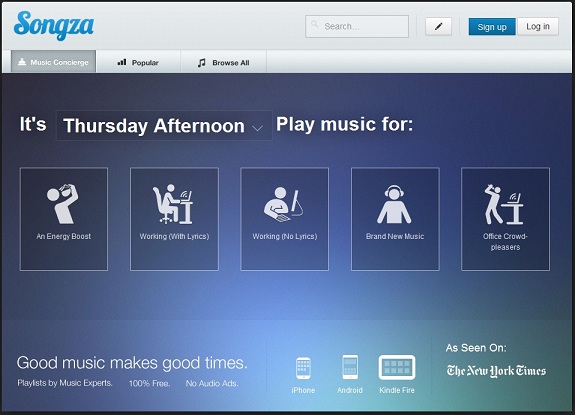Click the Working (With Lyrics) label
This screenshot has height=415, width=575.
[174, 236]
